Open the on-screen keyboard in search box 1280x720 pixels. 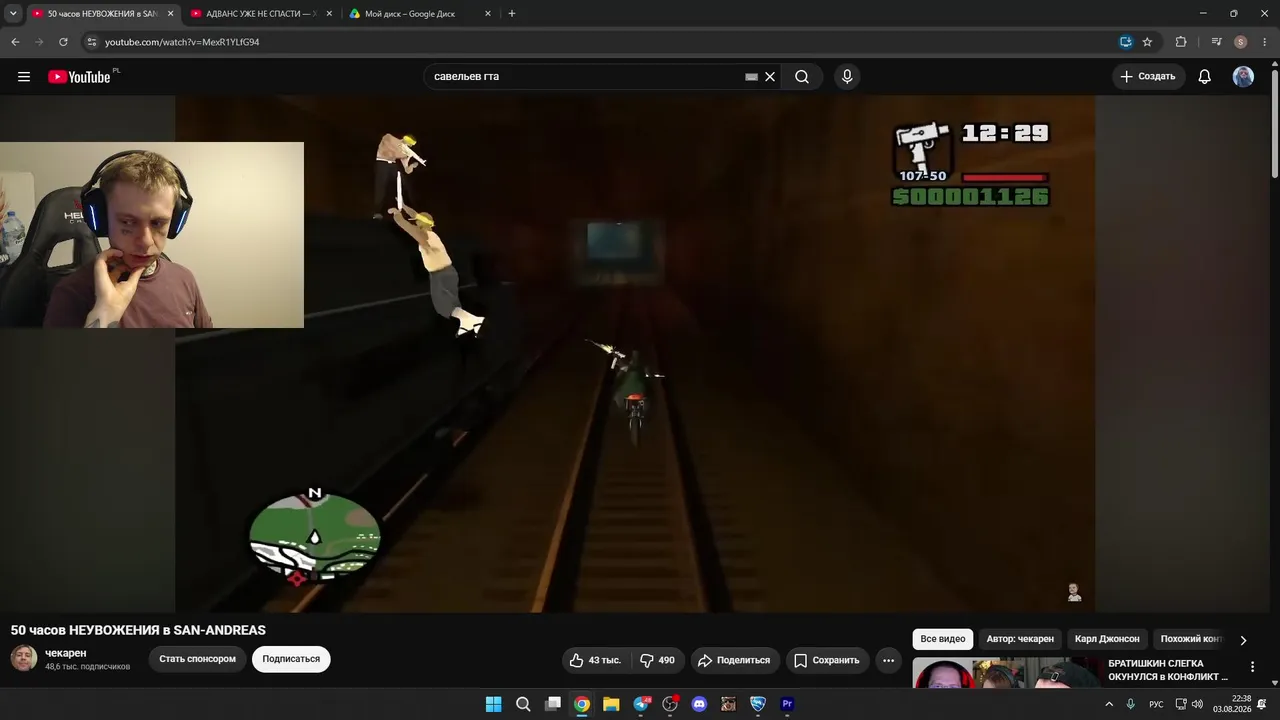(751, 77)
